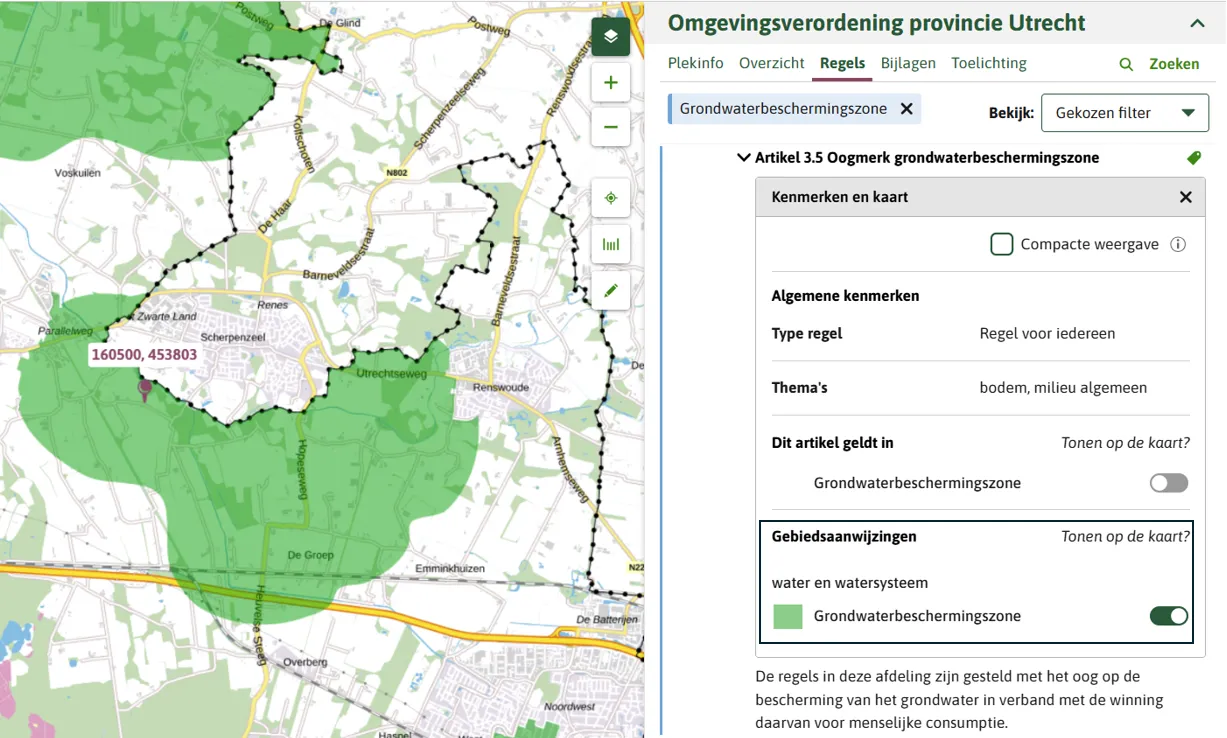The image size is (1227, 738).
Task: Toggle on the 'Dit artikel geldt in' Grondwaterbeschermingszone switch
Action: (x=1169, y=483)
